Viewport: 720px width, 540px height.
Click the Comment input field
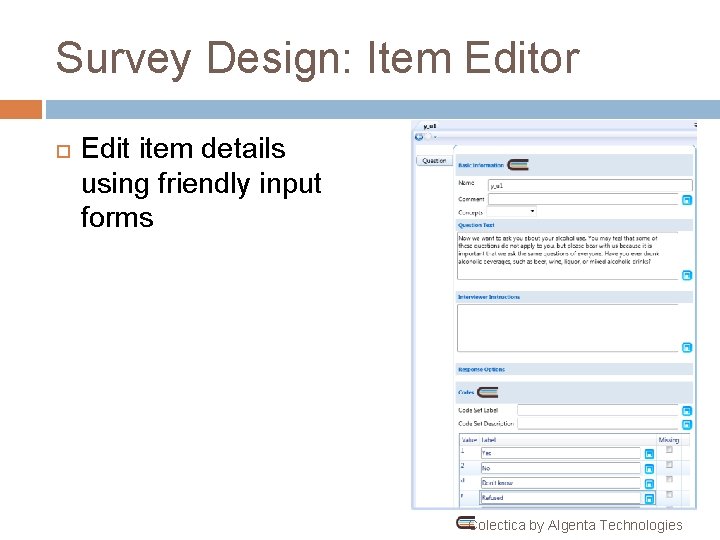(x=583, y=199)
